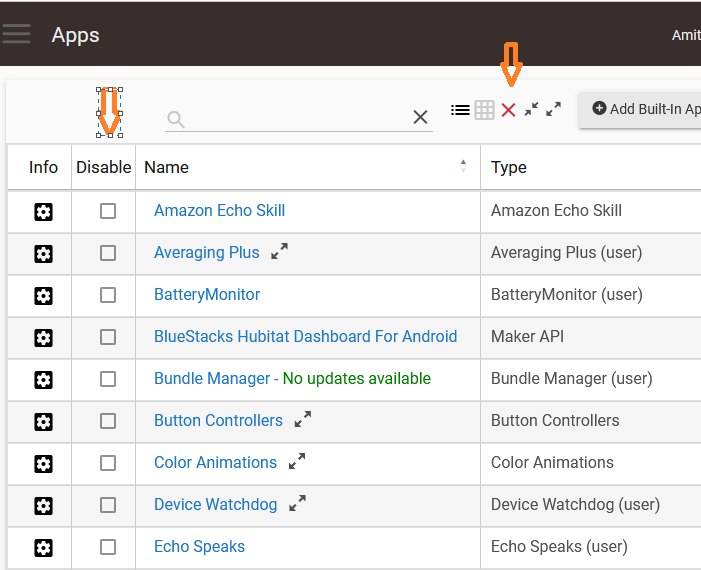The image size is (701, 570).
Task: Click 'Amazon Echo Skill' type cell
Action: point(556,210)
